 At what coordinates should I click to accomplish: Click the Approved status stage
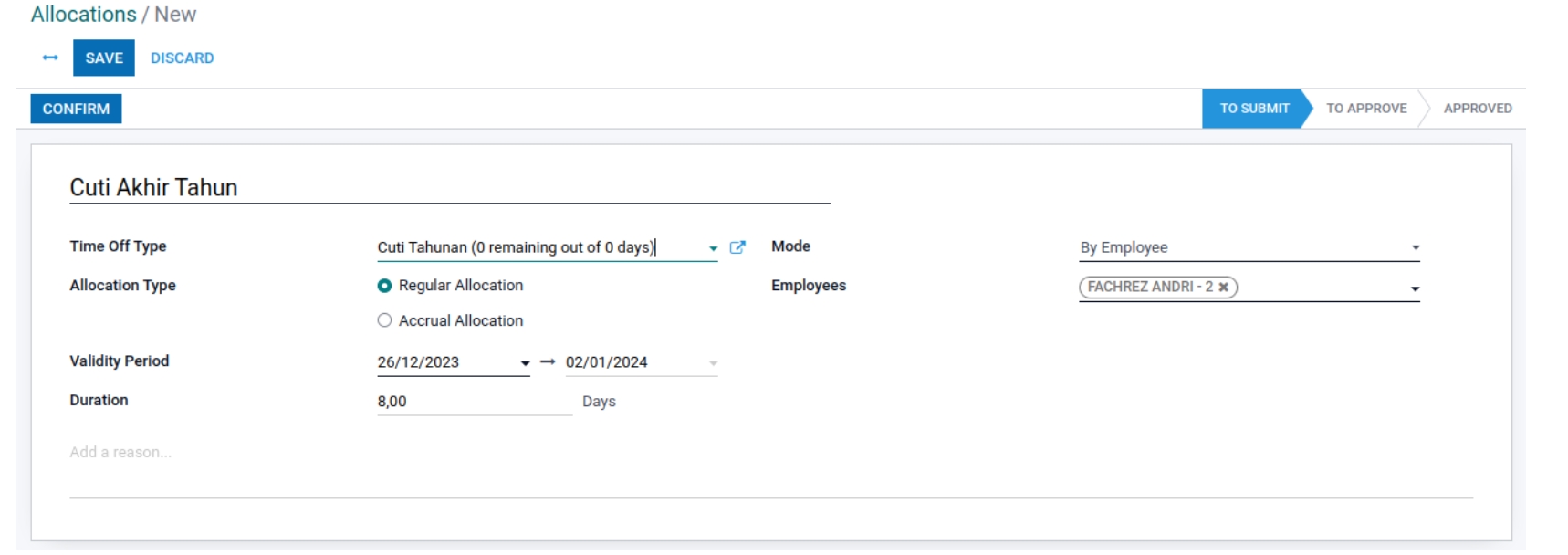pyautogui.click(x=1477, y=109)
